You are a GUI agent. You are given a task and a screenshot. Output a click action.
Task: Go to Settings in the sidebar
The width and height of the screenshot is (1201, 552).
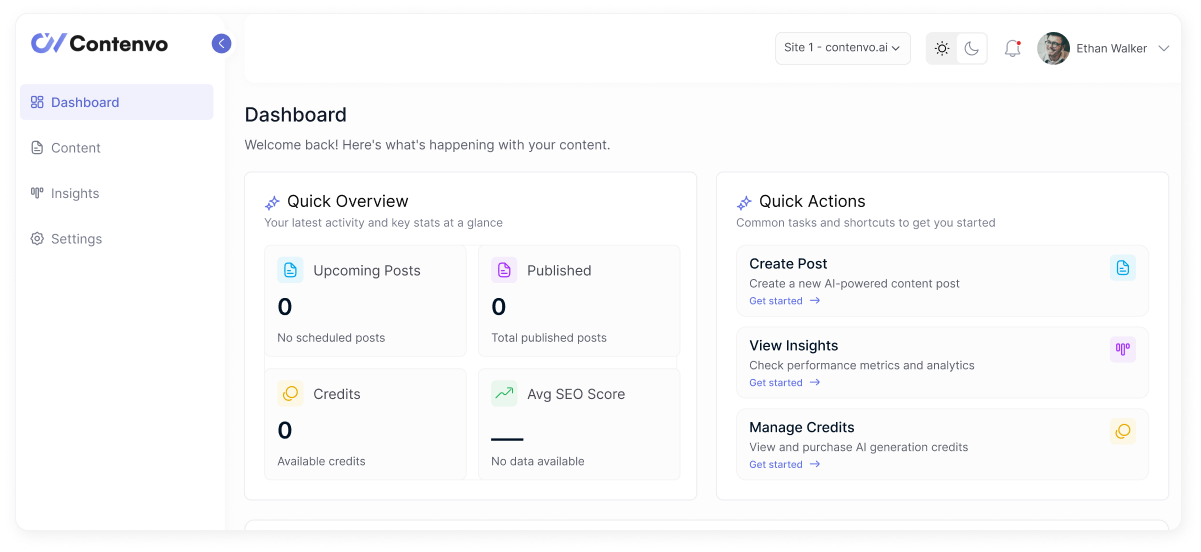tap(76, 239)
